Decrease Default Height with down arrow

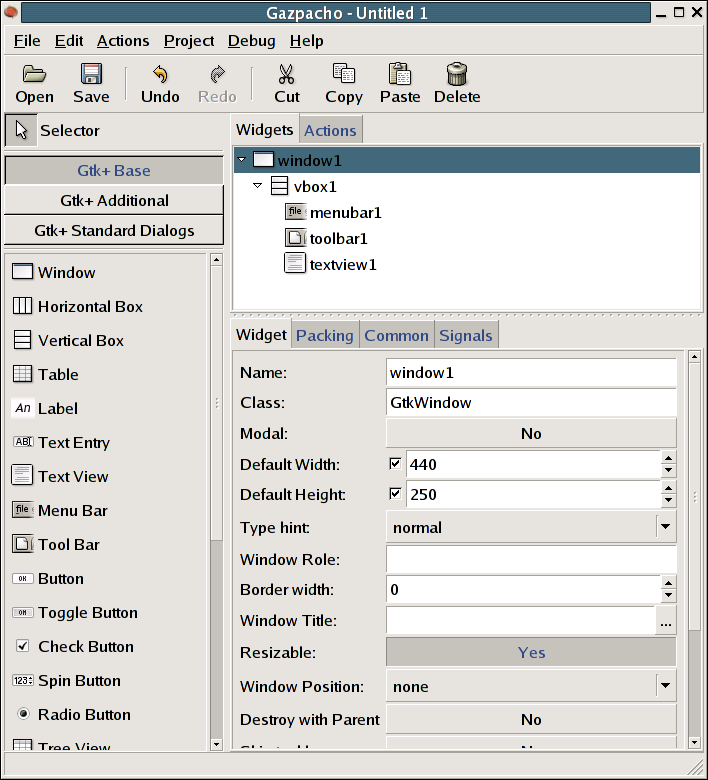[x=669, y=501]
